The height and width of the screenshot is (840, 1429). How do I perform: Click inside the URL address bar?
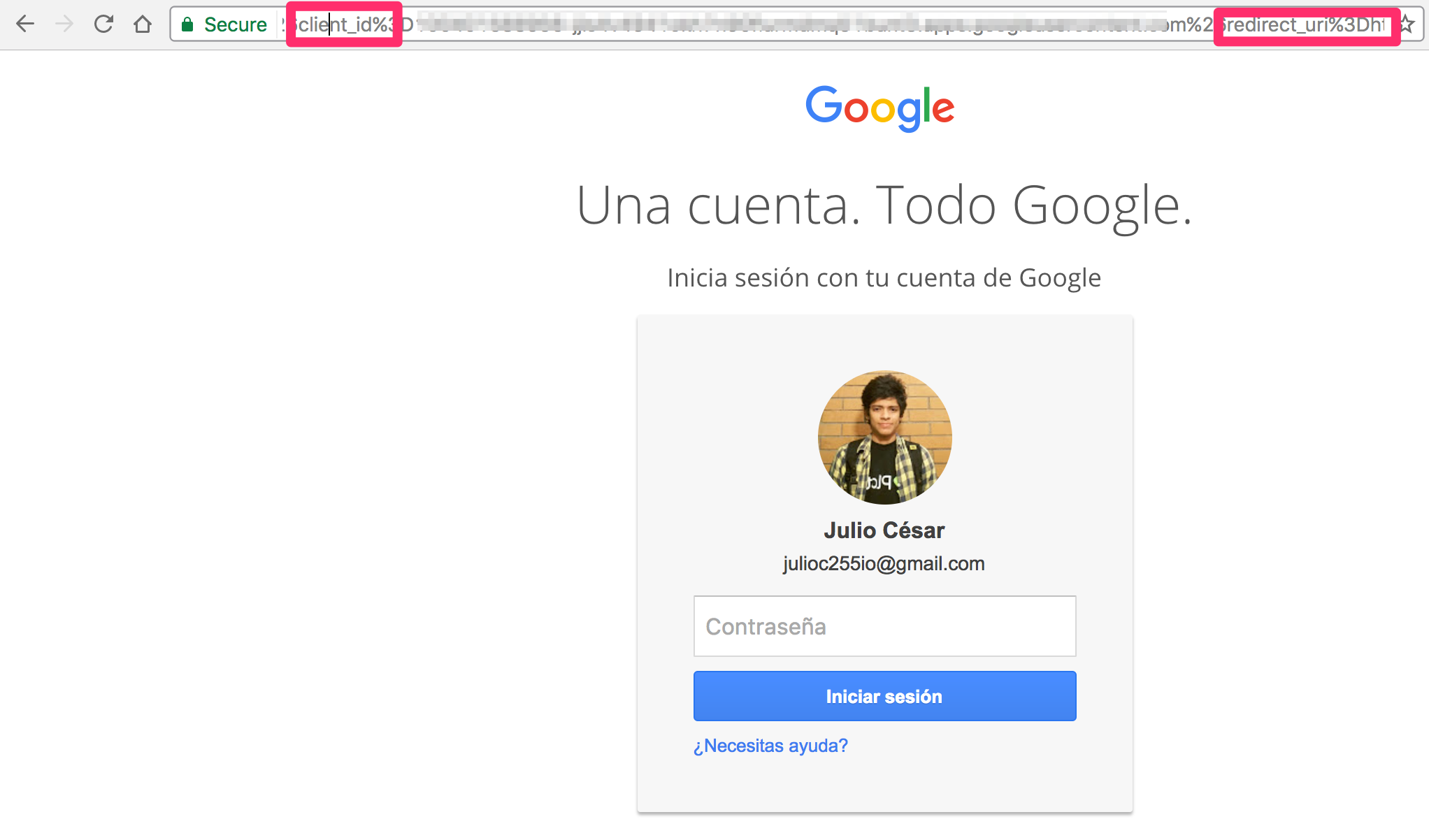(797, 24)
